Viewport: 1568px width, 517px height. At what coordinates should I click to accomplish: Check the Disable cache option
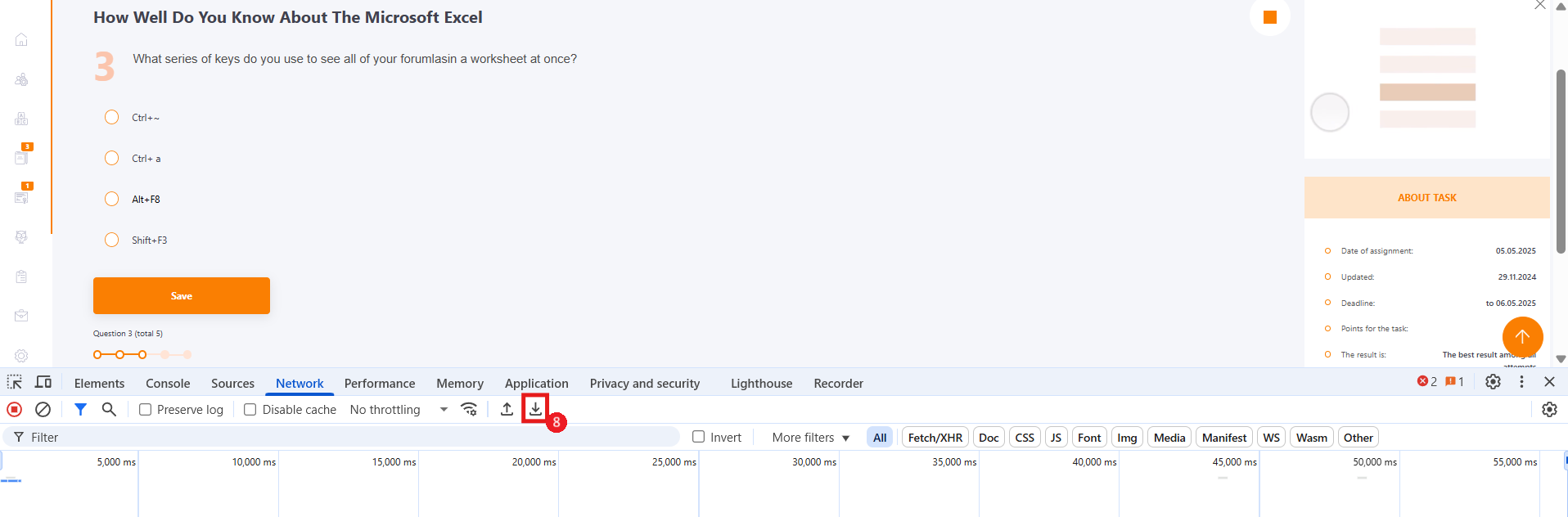point(250,410)
